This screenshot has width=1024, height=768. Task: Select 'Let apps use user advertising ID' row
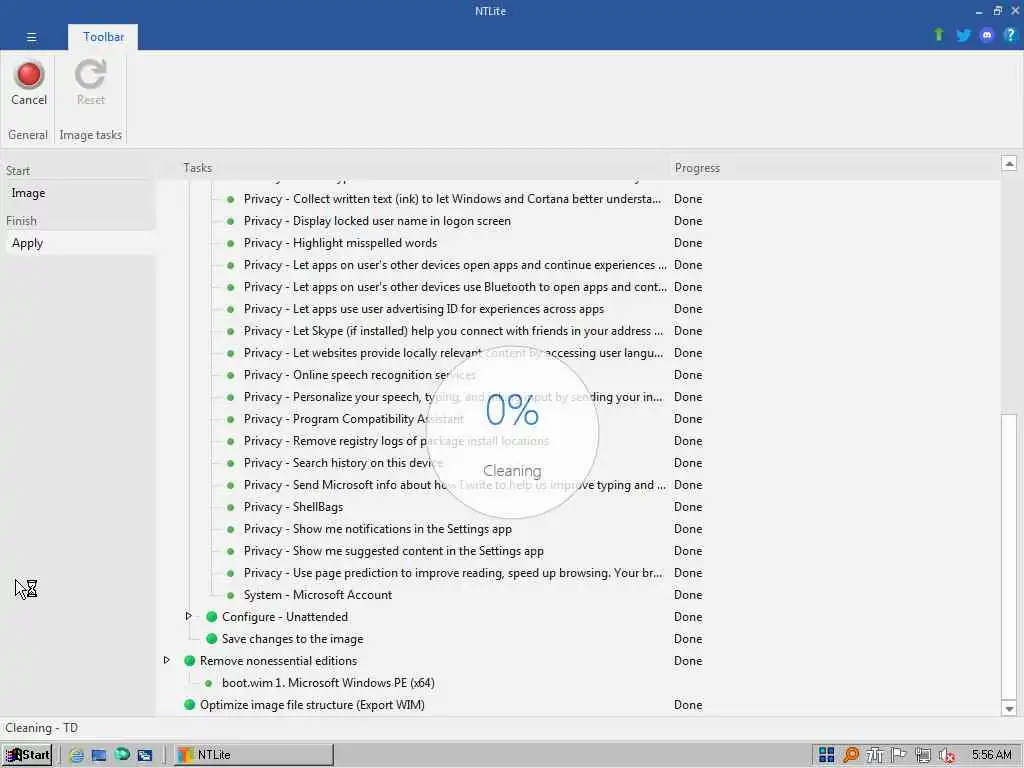[x=423, y=309]
